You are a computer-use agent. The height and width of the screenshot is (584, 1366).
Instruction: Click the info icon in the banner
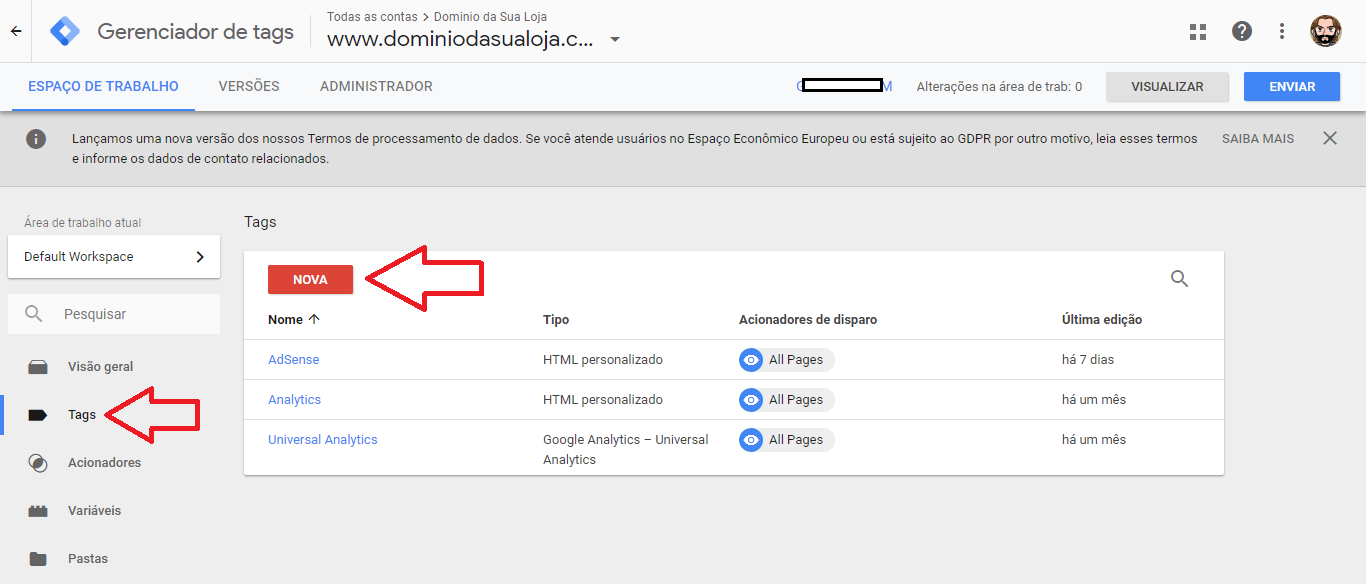point(36,139)
